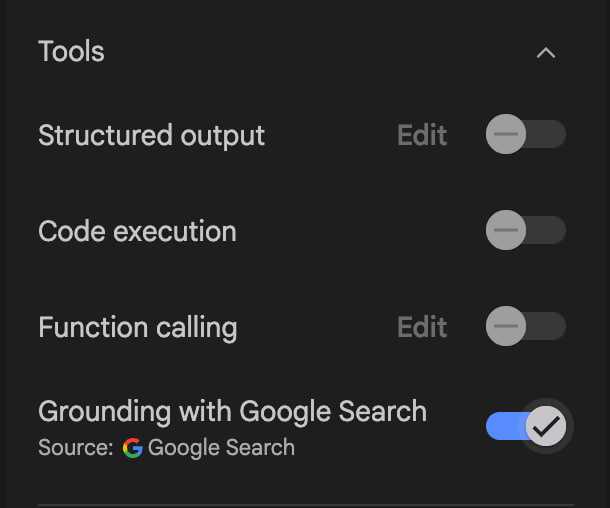Image resolution: width=610 pixels, height=508 pixels.
Task: Enable the Function calling toggle
Action: tap(526, 326)
